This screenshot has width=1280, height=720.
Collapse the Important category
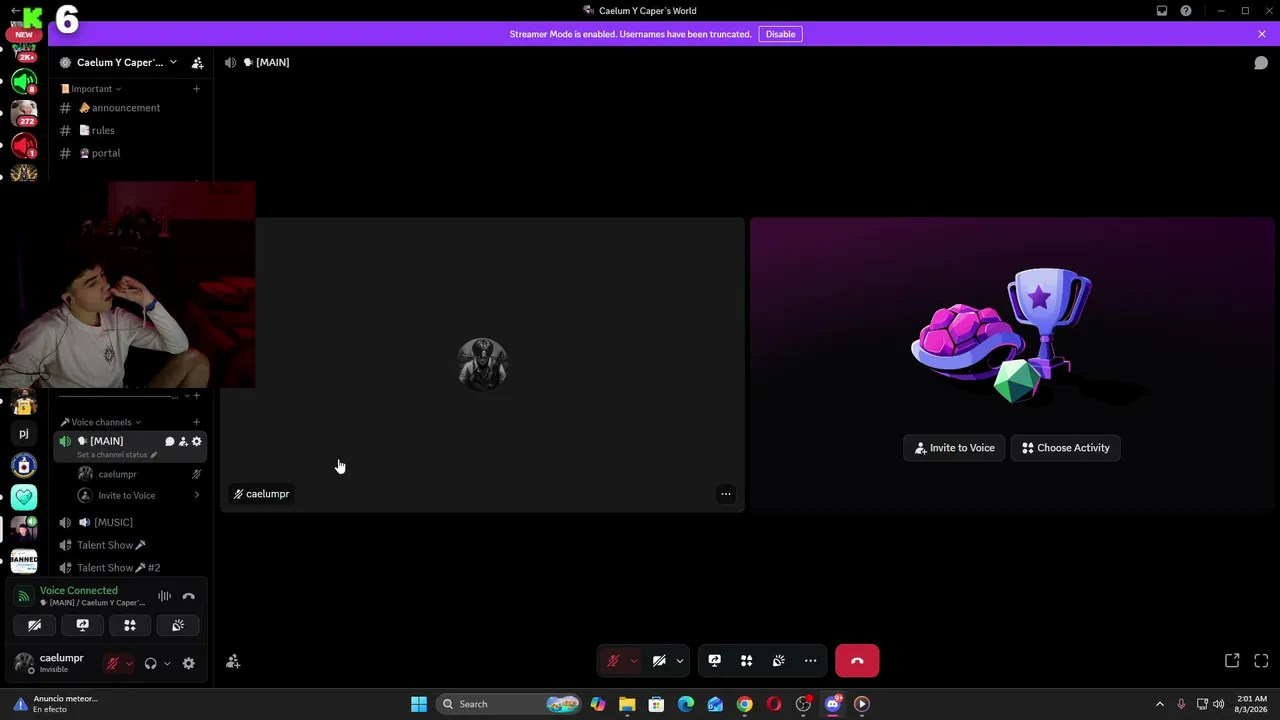[x=91, y=89]
